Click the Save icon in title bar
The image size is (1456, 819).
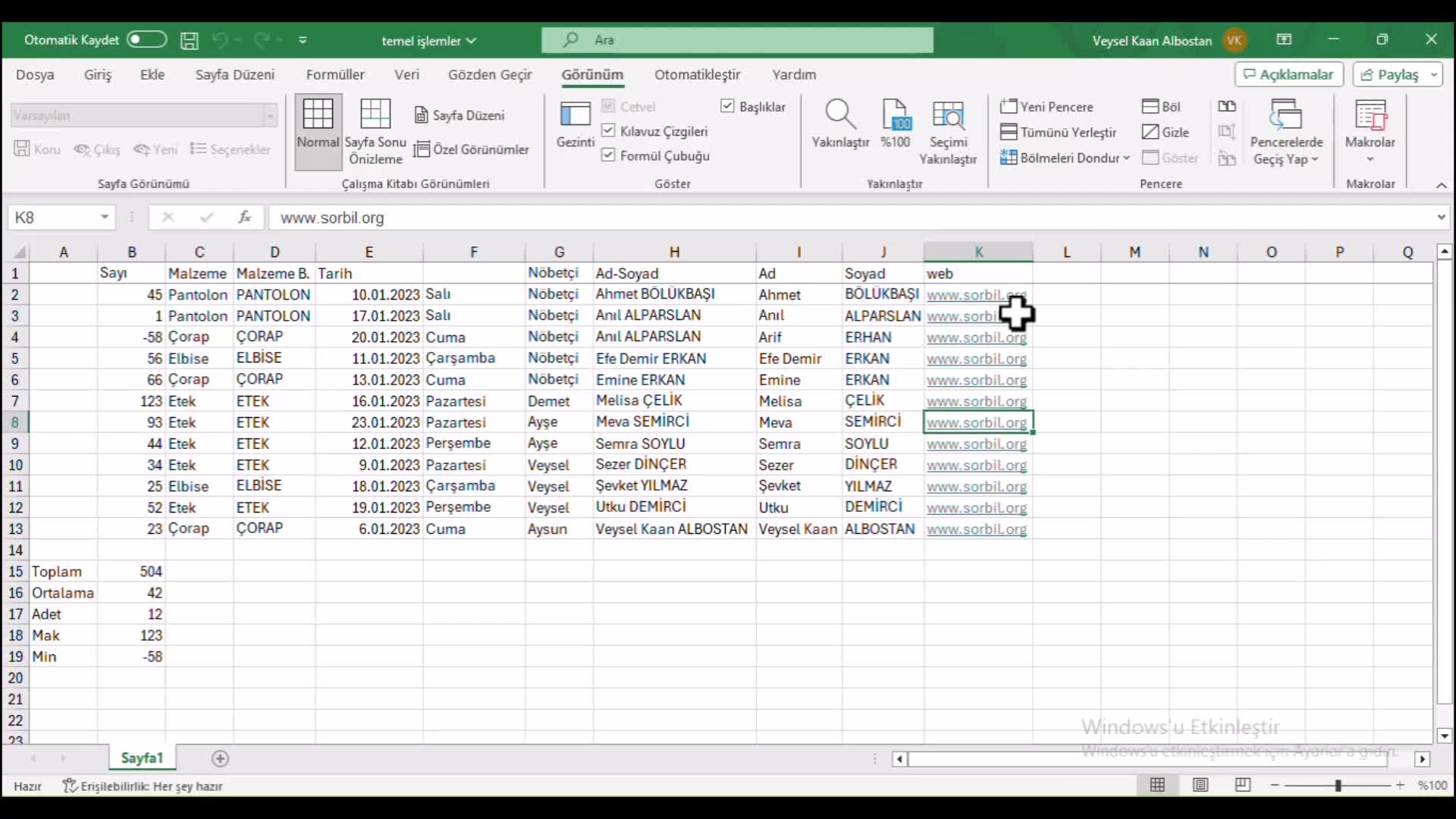[189, 40]
